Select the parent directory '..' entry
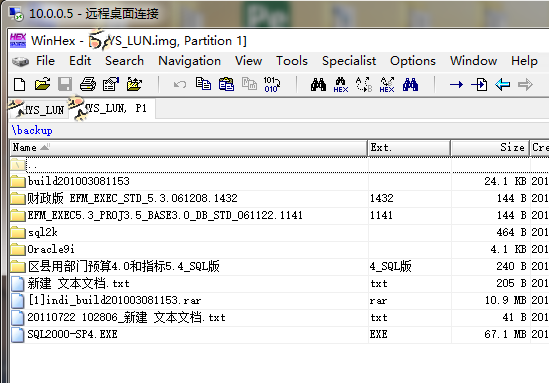 coord(189,165)
